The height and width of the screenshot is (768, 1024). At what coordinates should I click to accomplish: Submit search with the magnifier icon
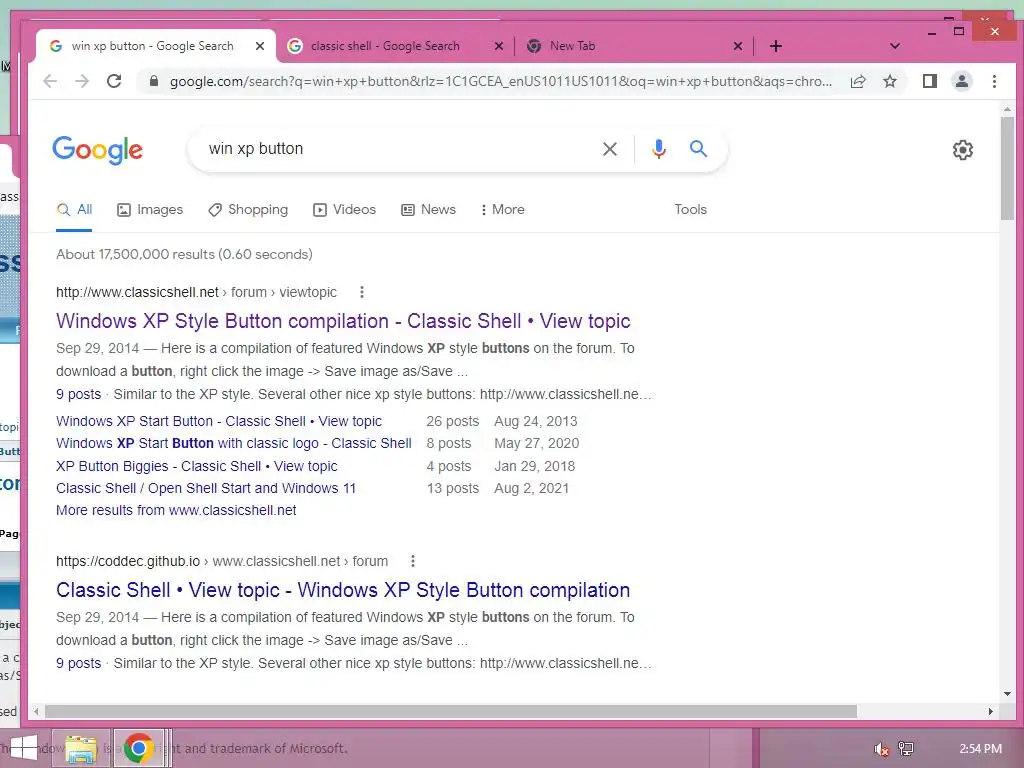(x=699, y=149)
